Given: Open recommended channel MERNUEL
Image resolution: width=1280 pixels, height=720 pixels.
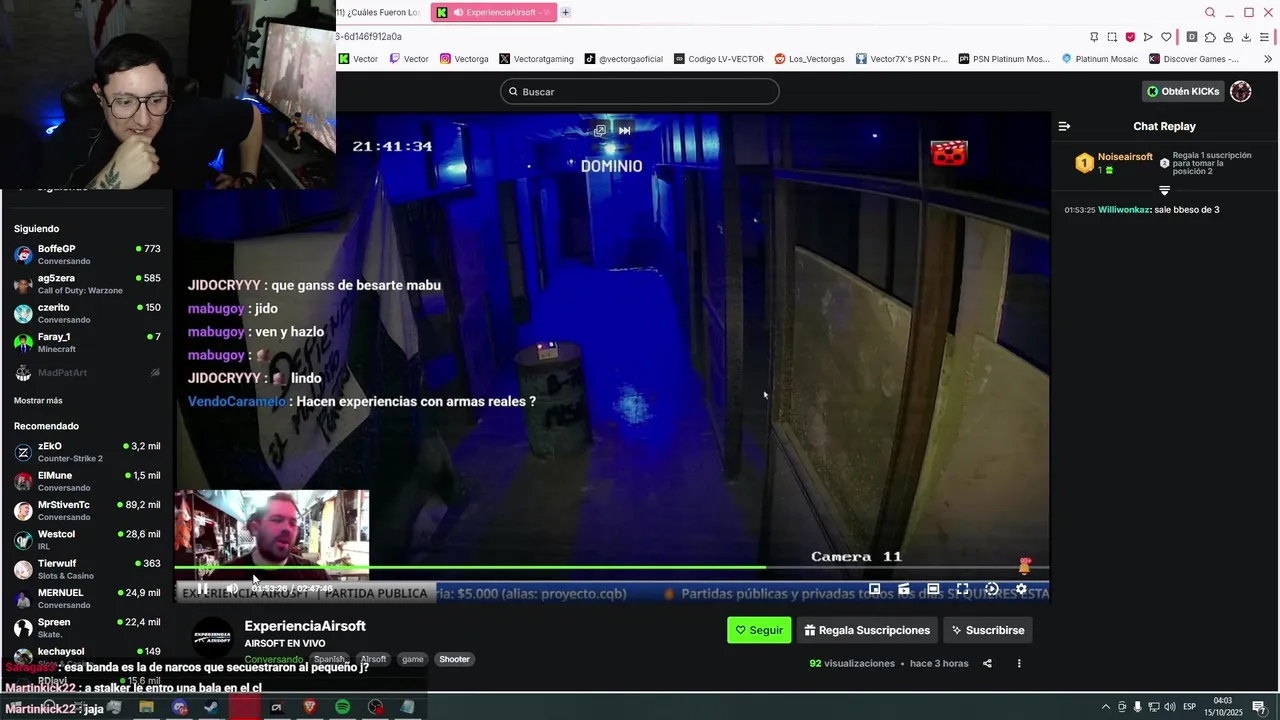Looking at the screenshot, I should point(87,598).
